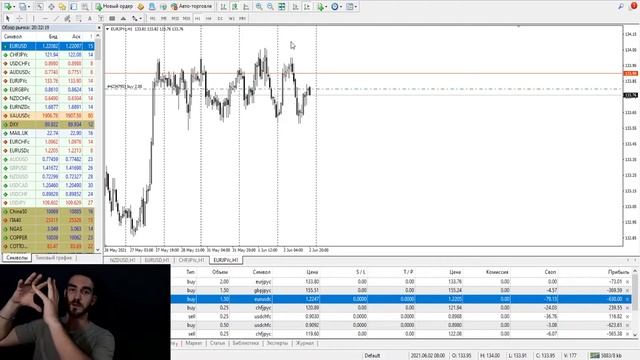Open the NZDUSD,H1 chart tab
The image size is (640, 360).
pyautogui.click(x=122, y=260)
